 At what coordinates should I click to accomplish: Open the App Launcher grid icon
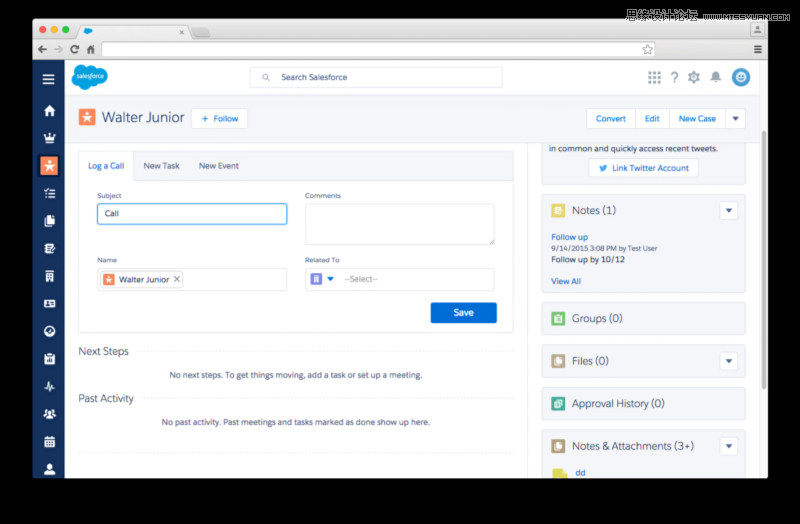click(654, 77)
